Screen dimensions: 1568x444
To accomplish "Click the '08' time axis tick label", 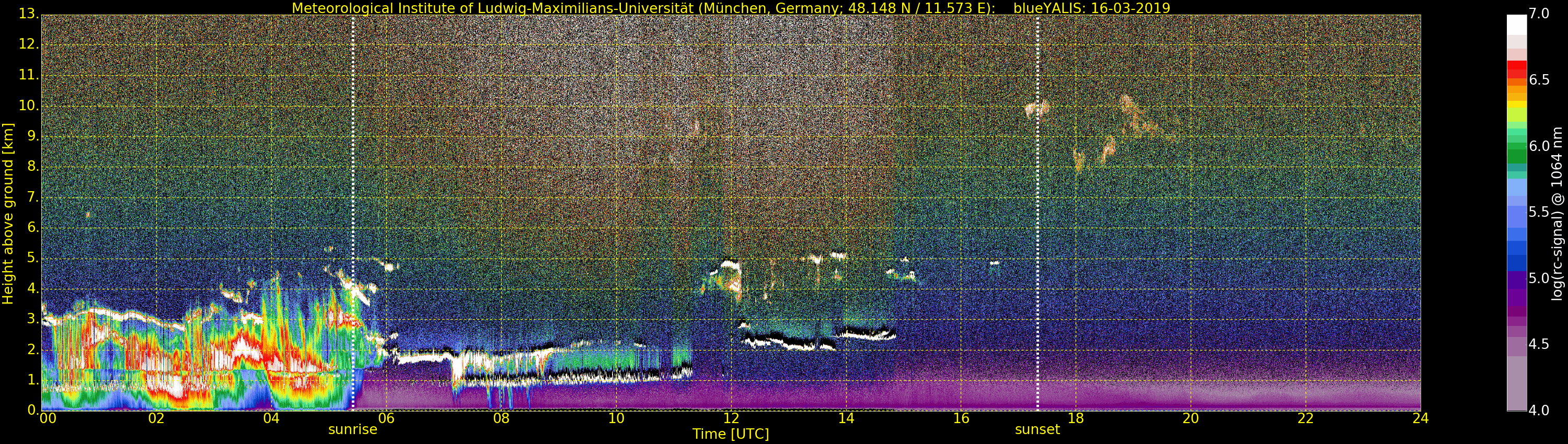I will [x=501, y=418].
